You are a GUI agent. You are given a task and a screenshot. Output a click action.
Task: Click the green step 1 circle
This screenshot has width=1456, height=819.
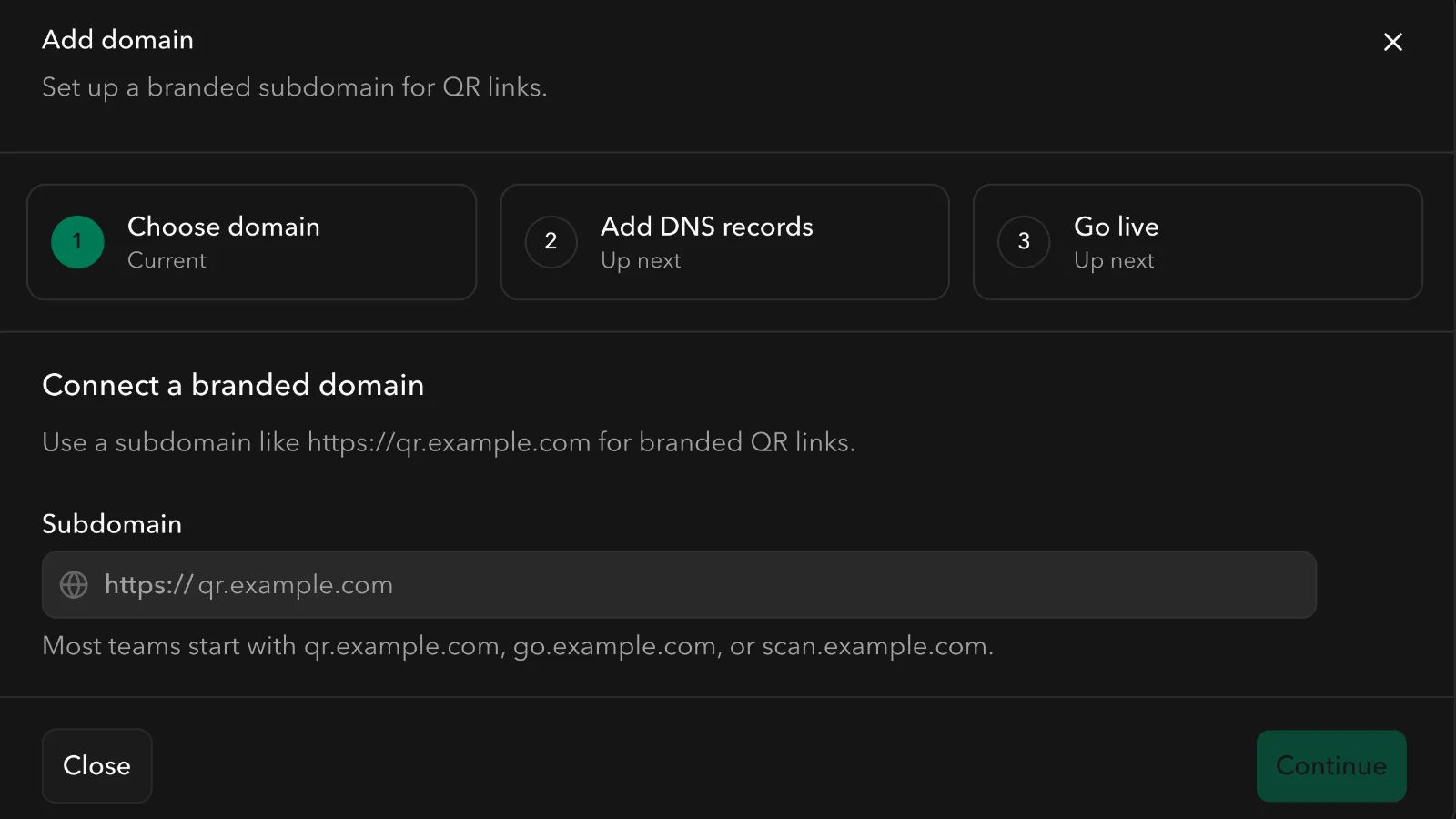pyautogui.click(x=77, y=242)
